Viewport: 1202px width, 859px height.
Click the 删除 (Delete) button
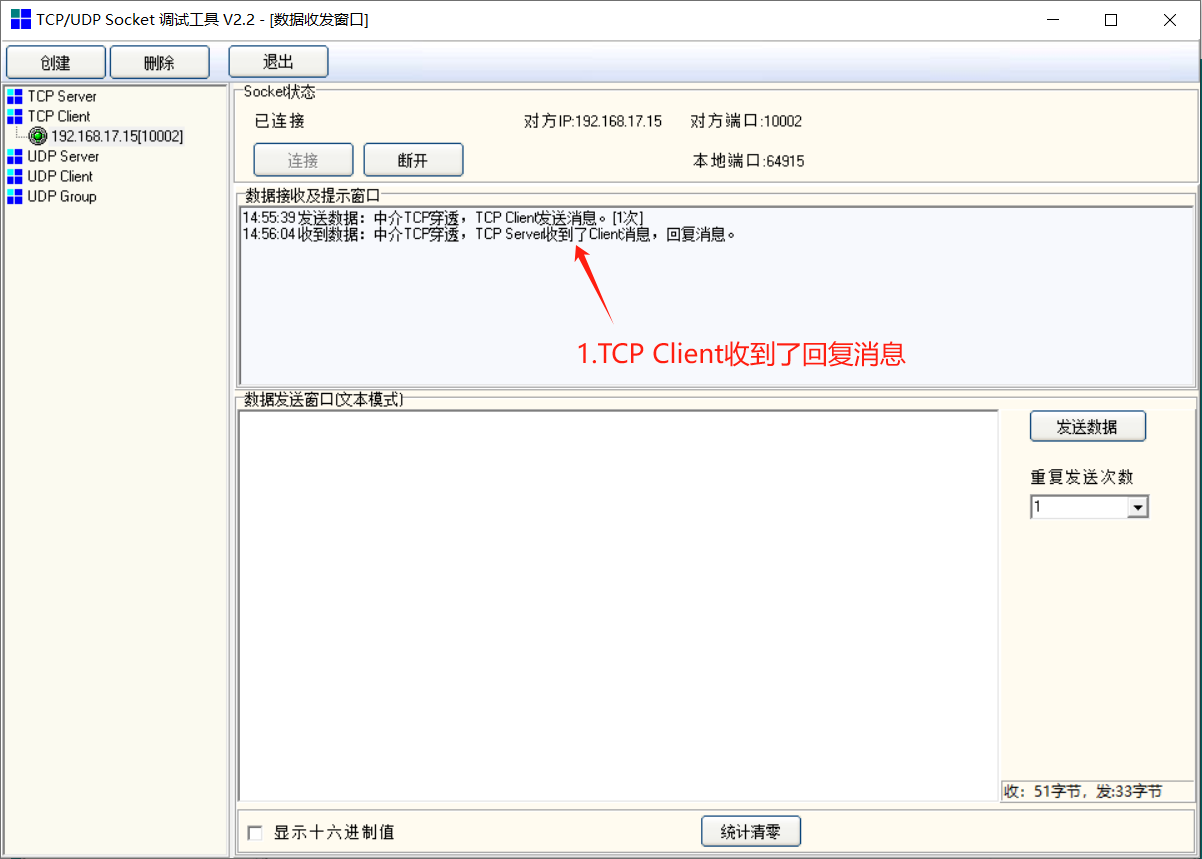click(x=159, y=61)
